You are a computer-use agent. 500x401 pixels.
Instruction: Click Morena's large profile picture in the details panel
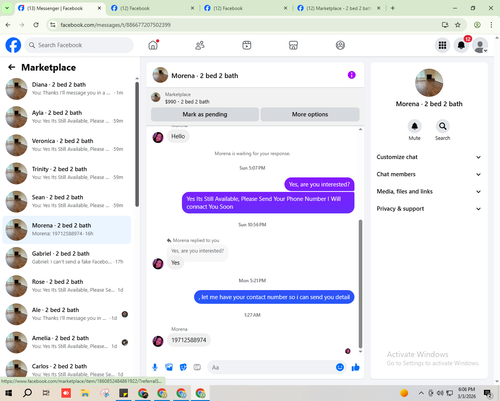pos(429,83)
